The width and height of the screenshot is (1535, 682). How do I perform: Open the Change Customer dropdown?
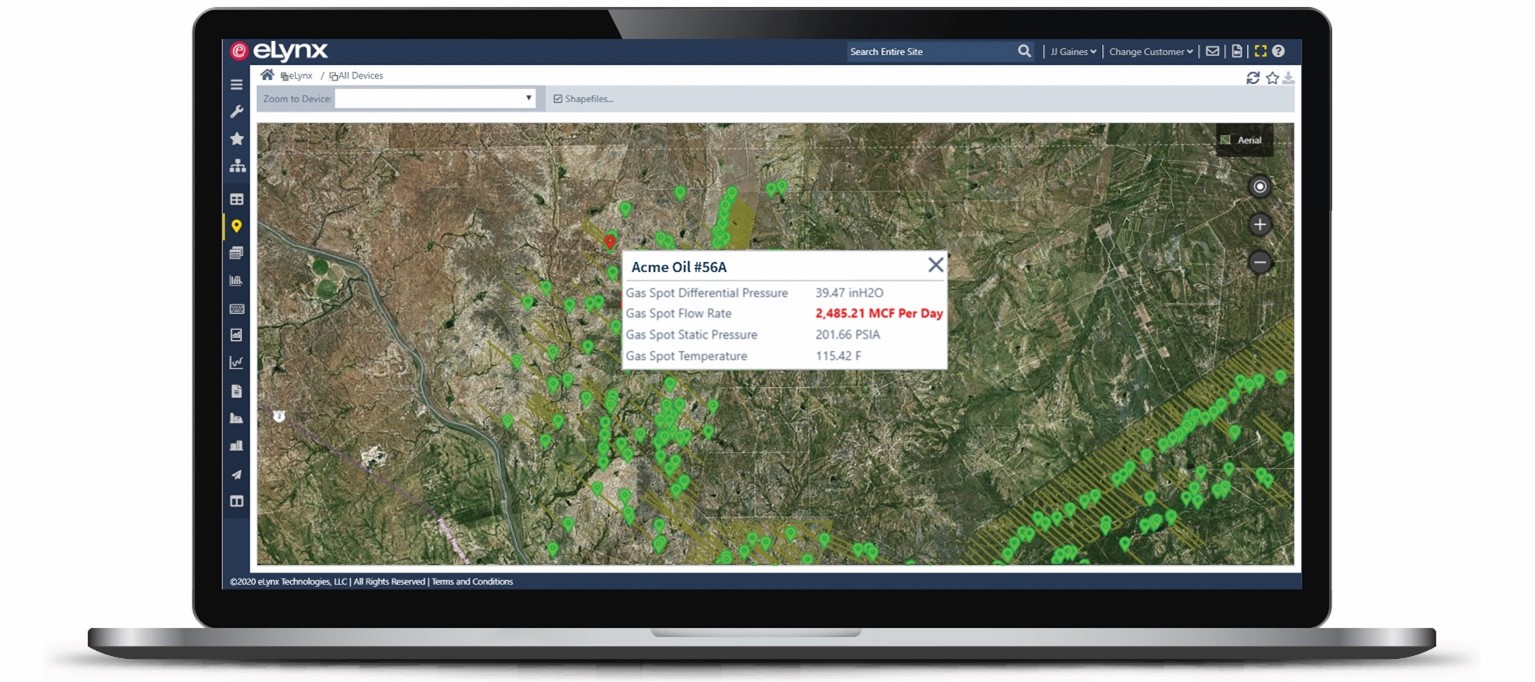click(x=1150, y=51)
